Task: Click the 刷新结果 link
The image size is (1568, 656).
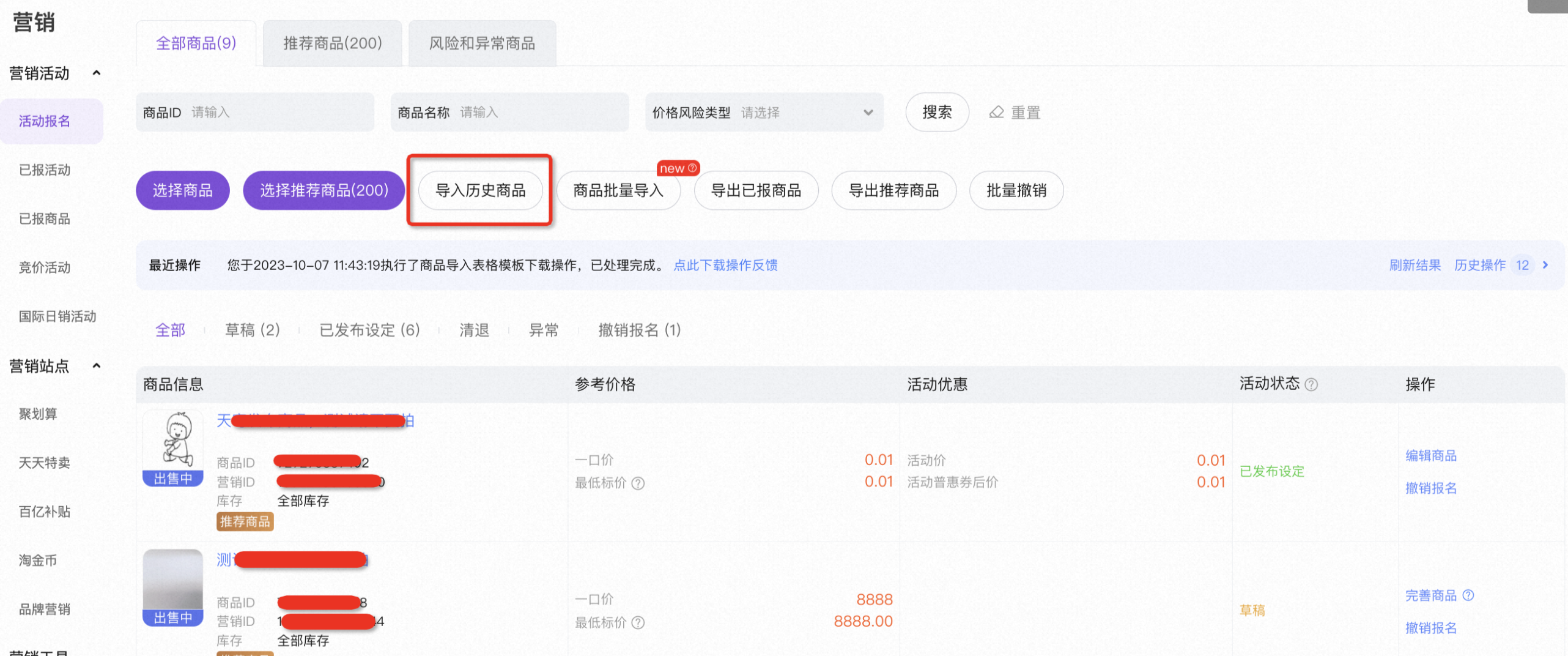Action: 1415,265
